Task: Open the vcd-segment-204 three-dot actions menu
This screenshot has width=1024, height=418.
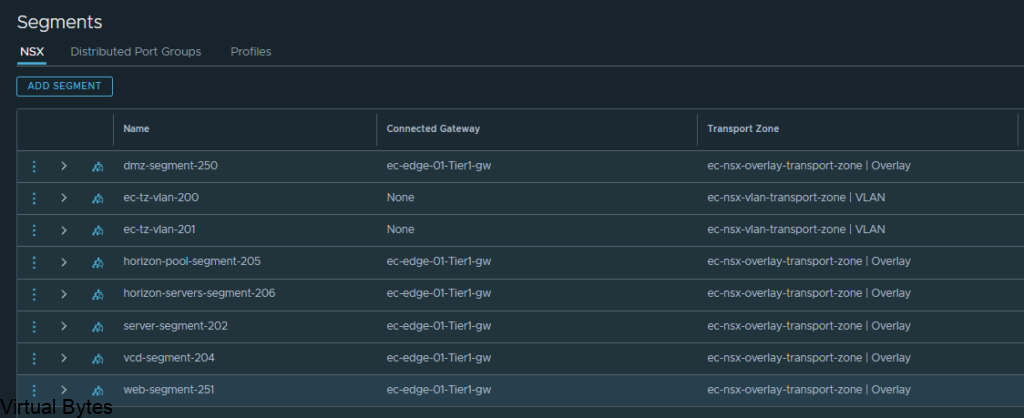Action: 35,358
